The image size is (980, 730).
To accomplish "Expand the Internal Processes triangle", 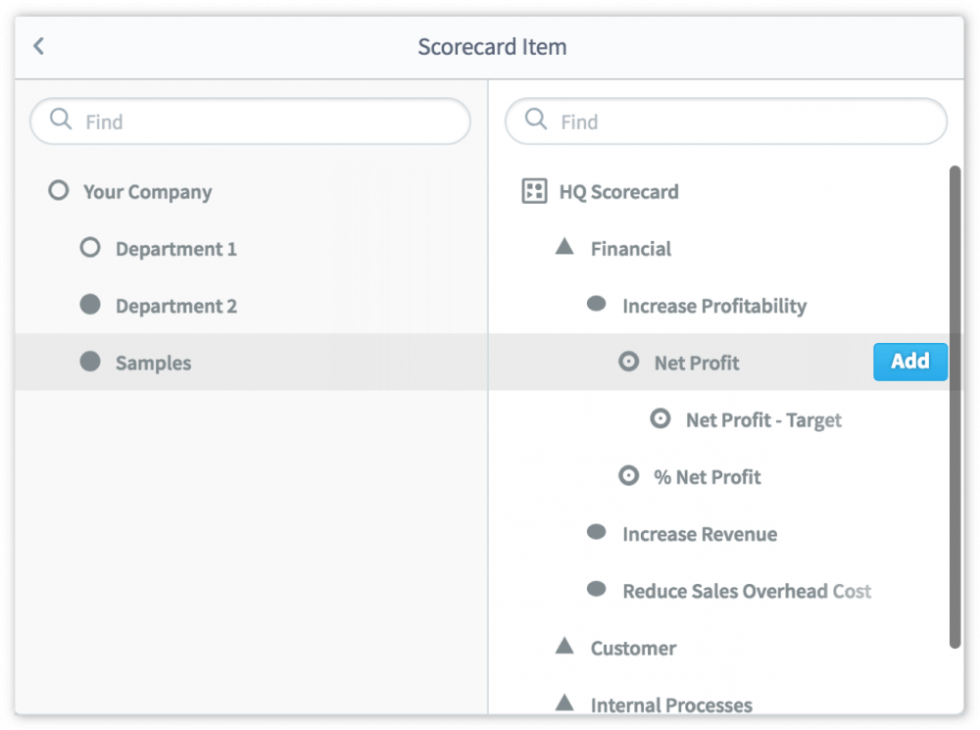I will 563,703.
